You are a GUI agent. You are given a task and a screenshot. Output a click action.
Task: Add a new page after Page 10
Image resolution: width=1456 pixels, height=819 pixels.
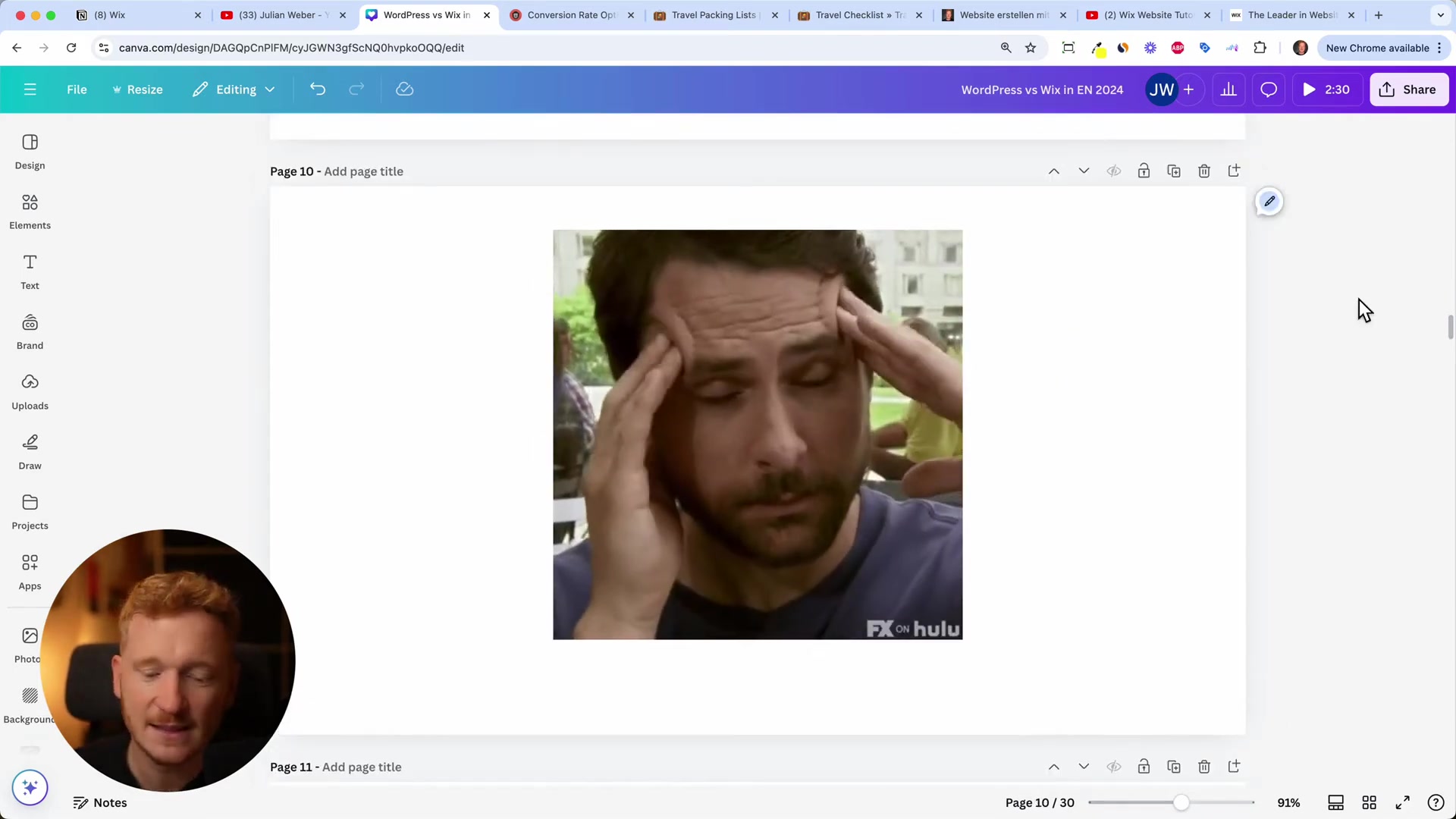[1234, 171]
